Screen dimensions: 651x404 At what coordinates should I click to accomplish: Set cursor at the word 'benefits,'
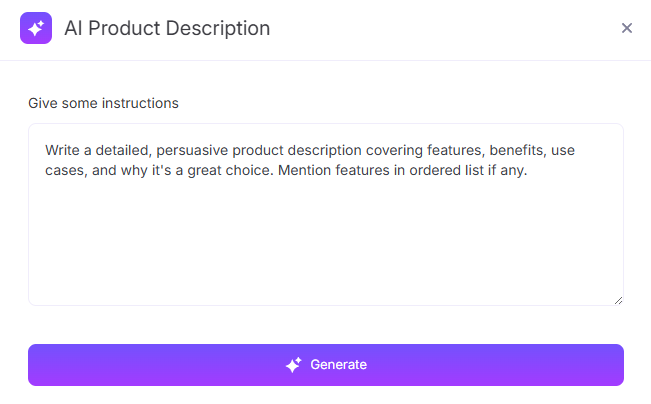pos(518,150)
